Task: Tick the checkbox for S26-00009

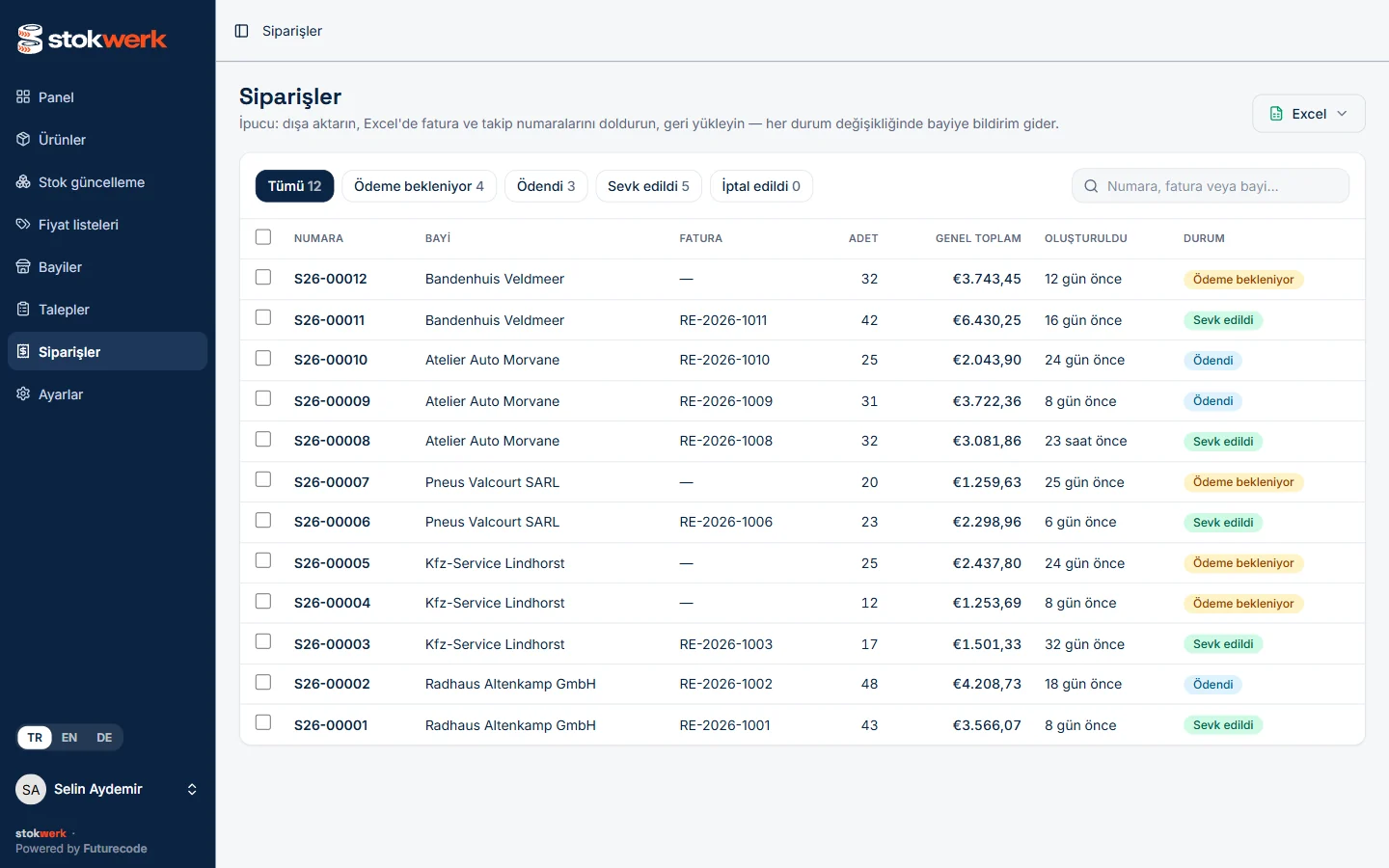Action: (x=263, y=399)
